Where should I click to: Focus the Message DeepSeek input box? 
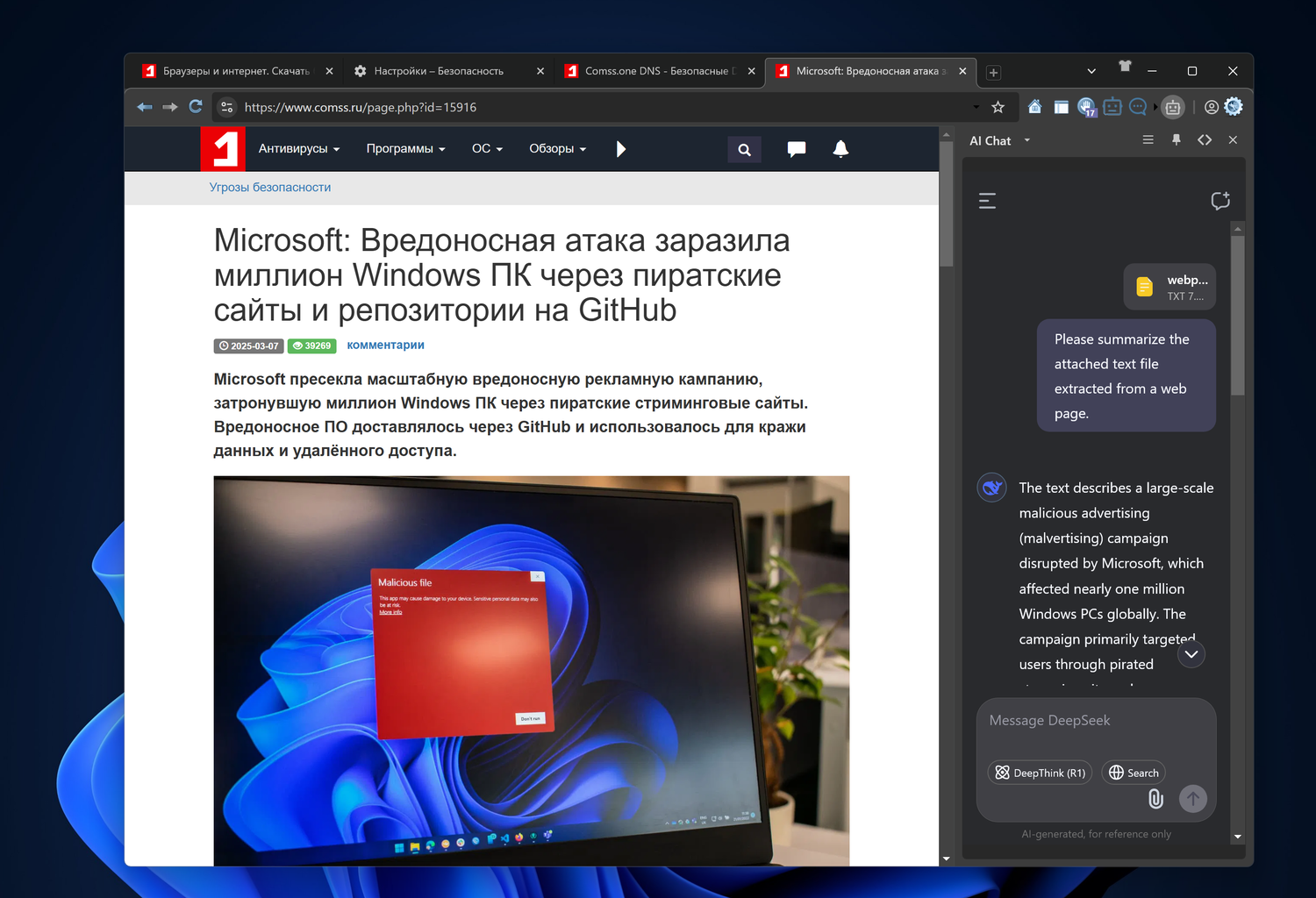1096,721
